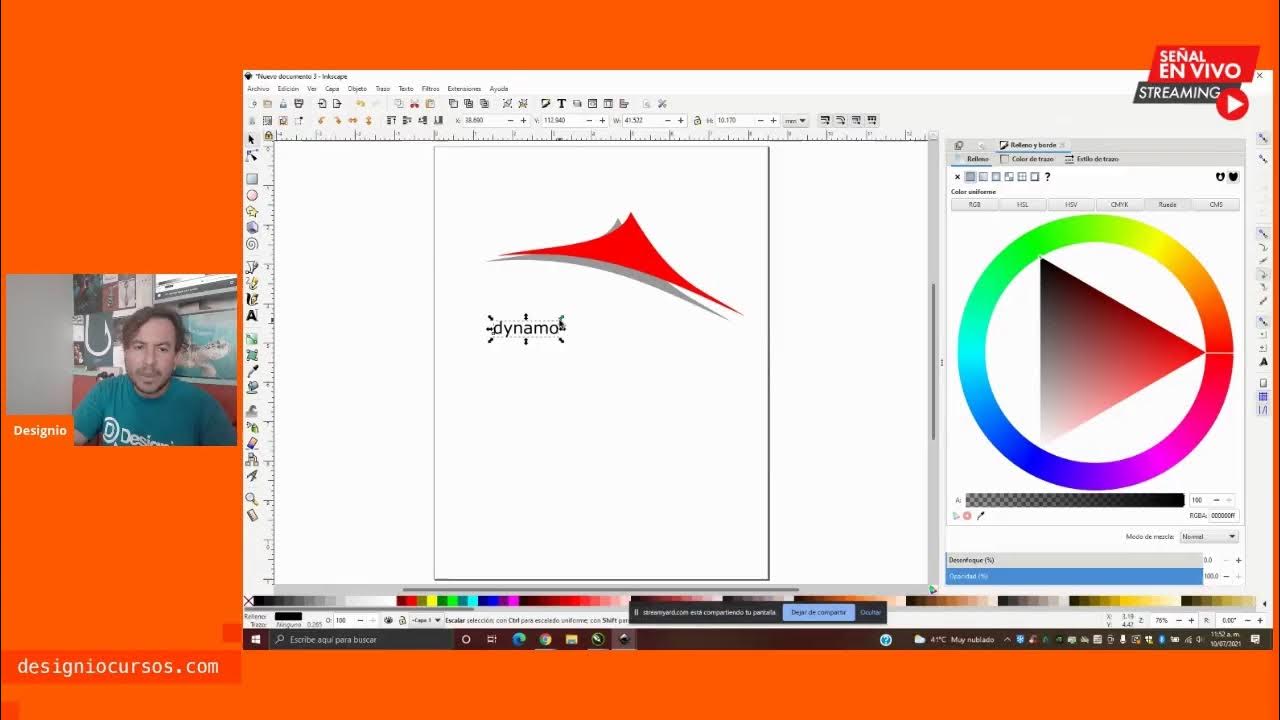Increase H height value with plus
This screenshot has width=1280, height=720.
[773, 120]
